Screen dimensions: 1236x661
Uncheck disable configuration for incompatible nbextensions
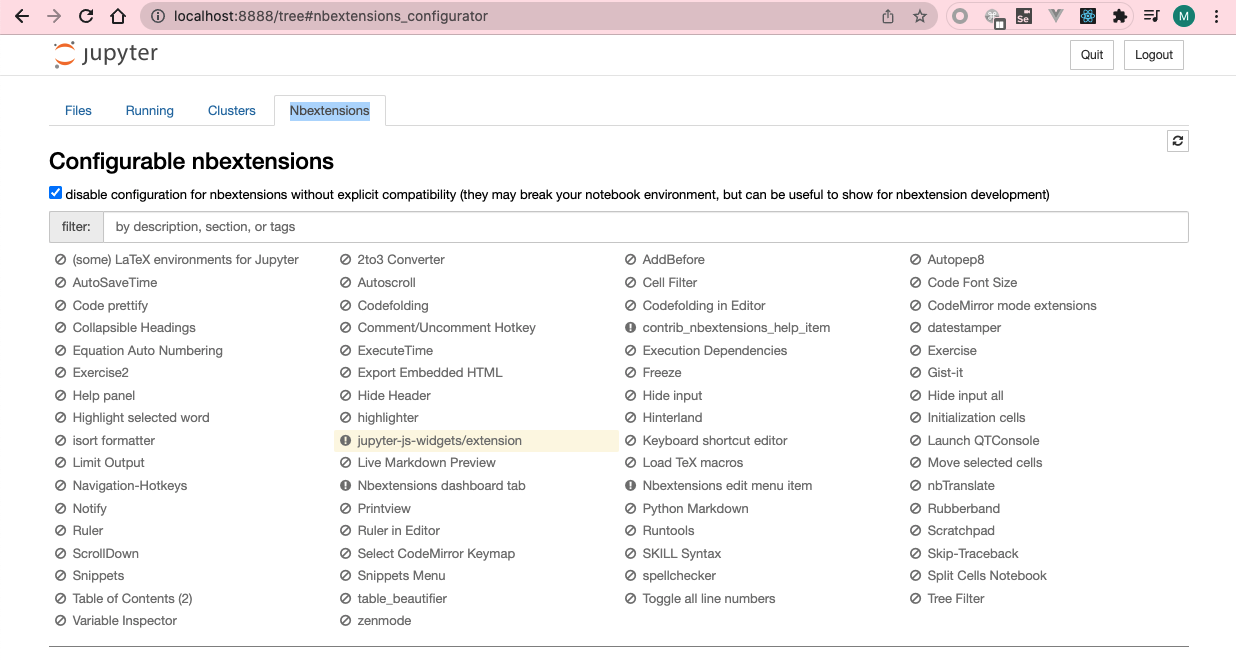pyautogui.click(x=56, y=194)
